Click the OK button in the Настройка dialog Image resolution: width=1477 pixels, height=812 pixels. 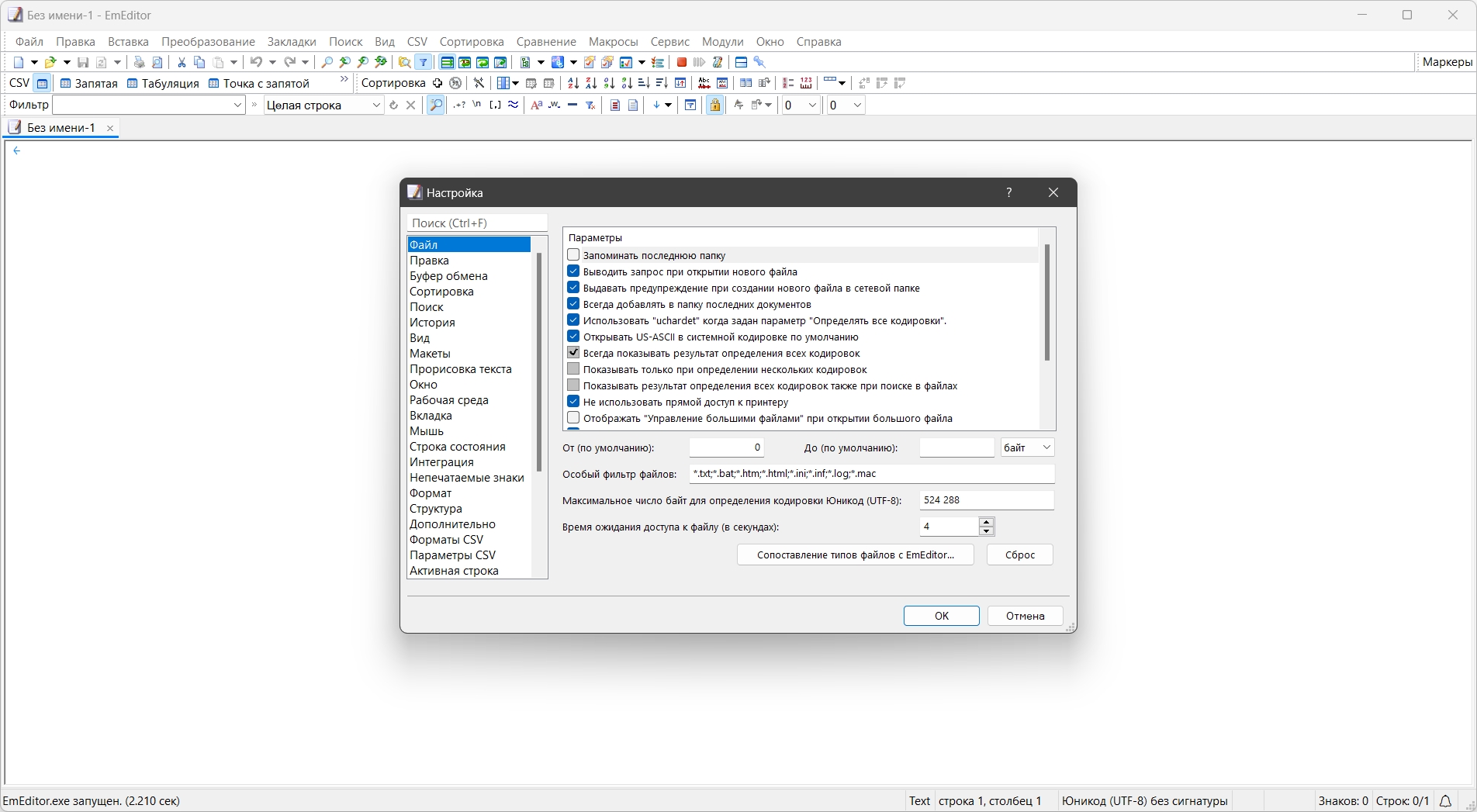click(x=942, y=616)
